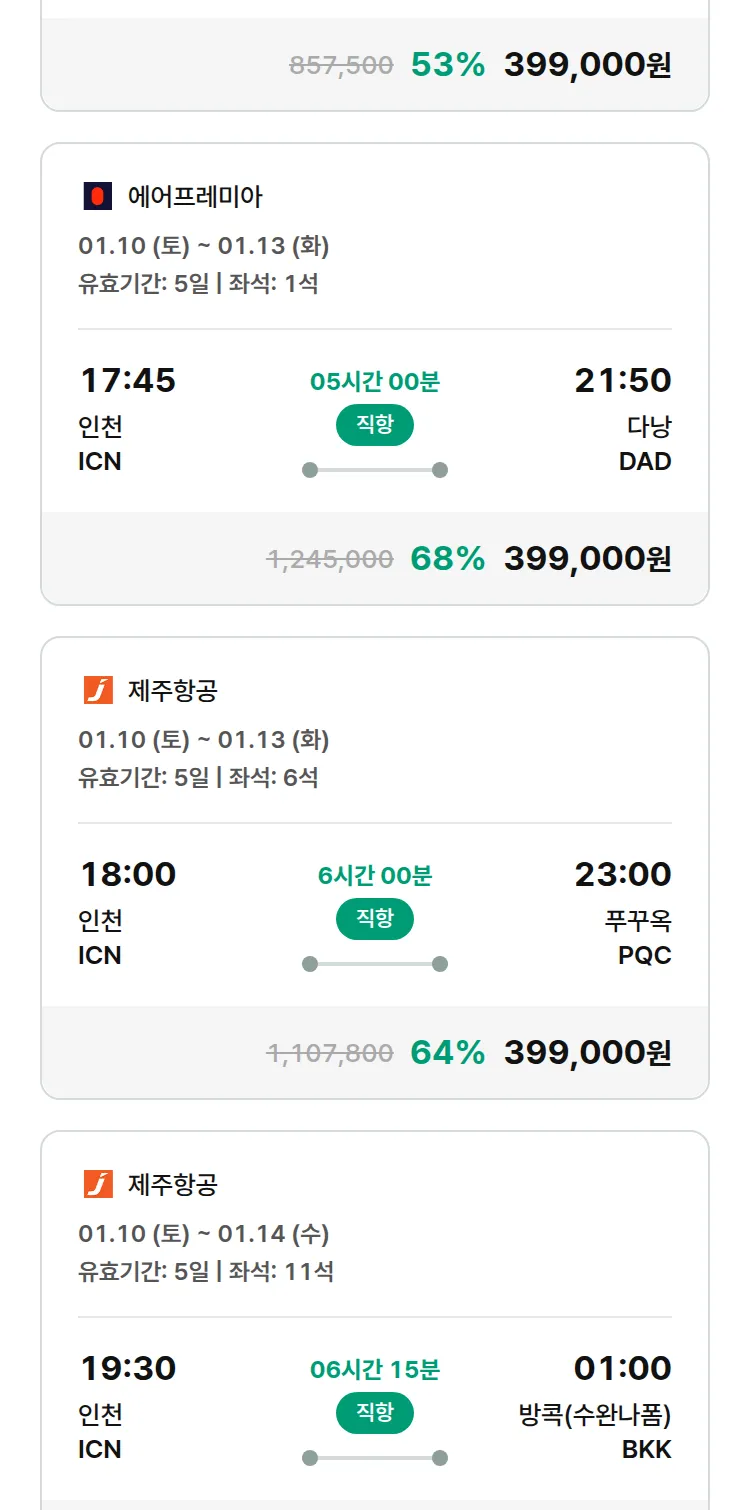Image resolution: width=750 pixels, height=1510 pixels.
Task: Click the 직항 badge on Phu Quoc flight
Action: click(375, 919)
